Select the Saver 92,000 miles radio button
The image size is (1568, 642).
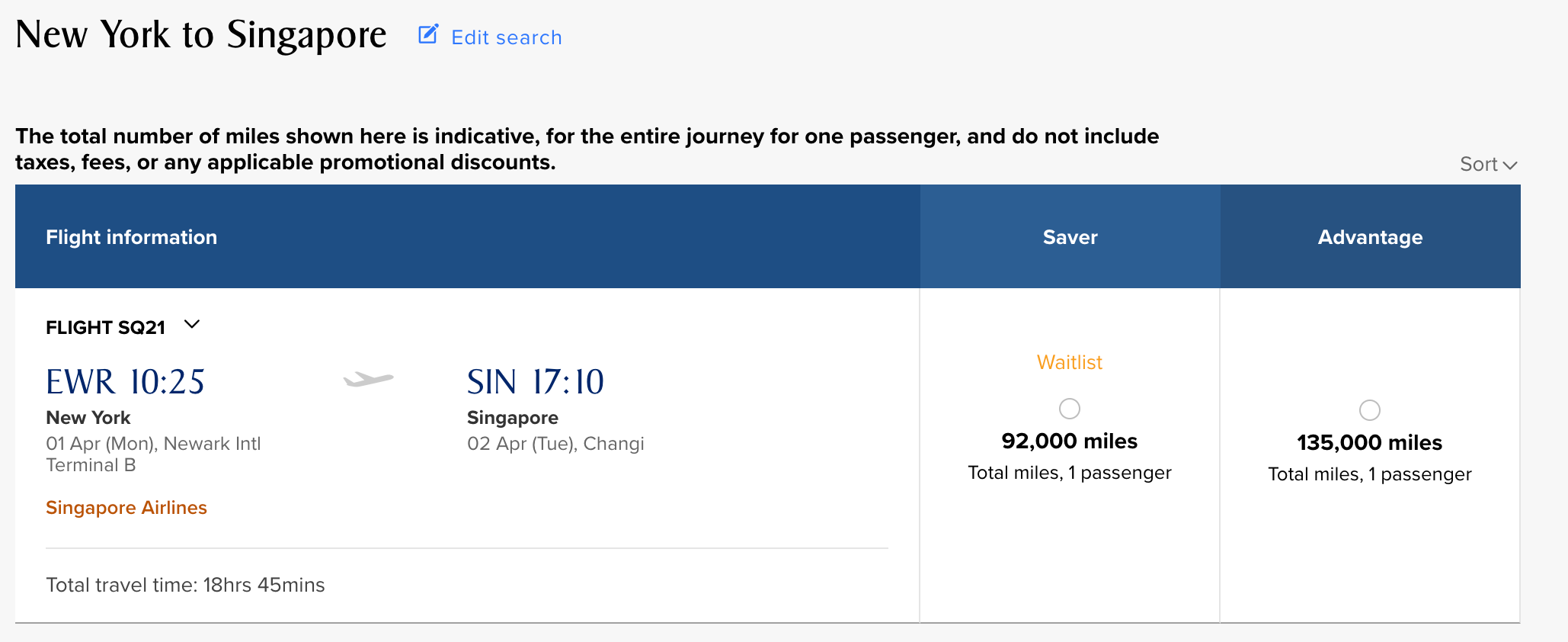(x=1070, y=409)
